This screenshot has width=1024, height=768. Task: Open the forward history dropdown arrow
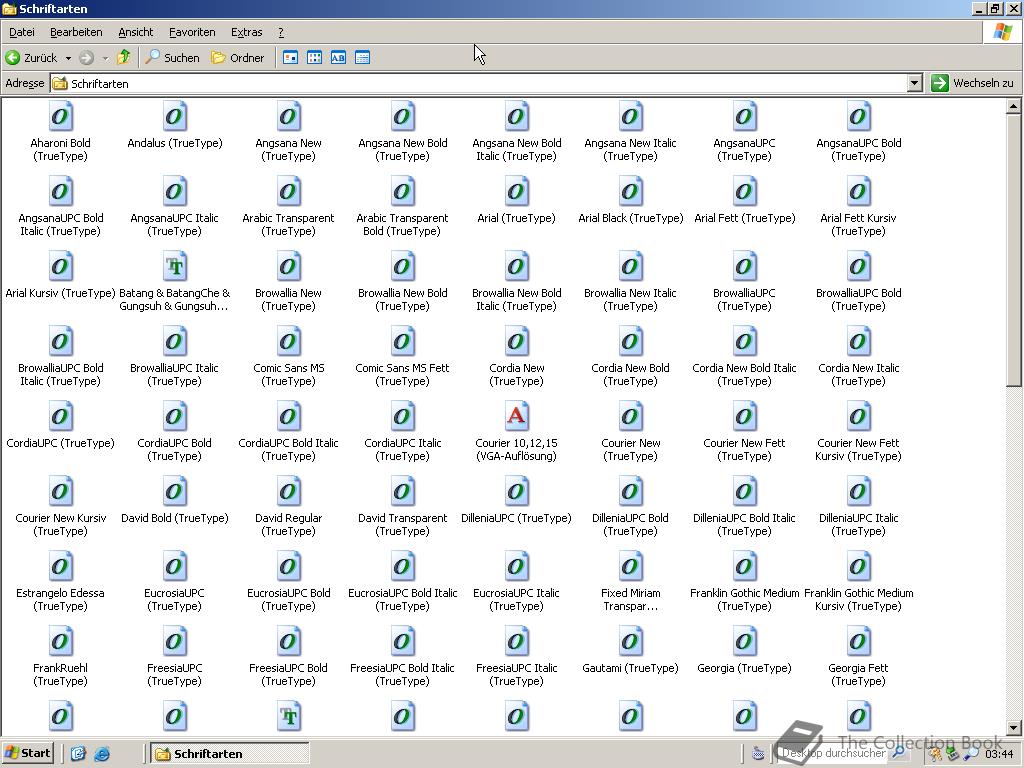point(105,58)
